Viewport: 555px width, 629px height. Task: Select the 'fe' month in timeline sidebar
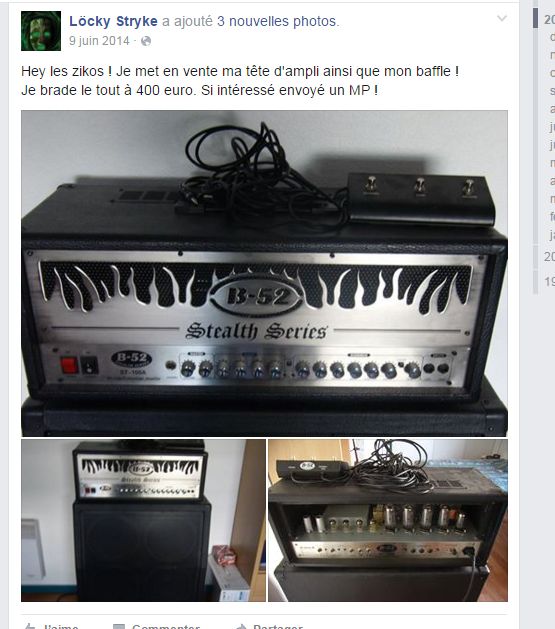click(552, 217)
